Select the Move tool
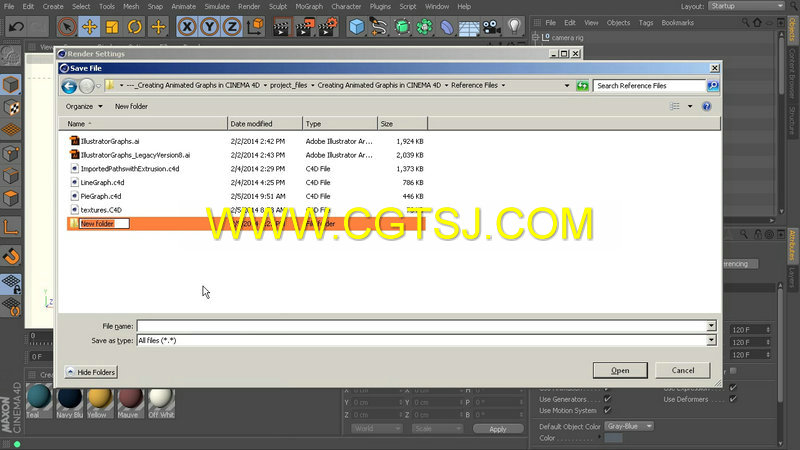This screenshot has width=800, height=450. tap(90, 27)
